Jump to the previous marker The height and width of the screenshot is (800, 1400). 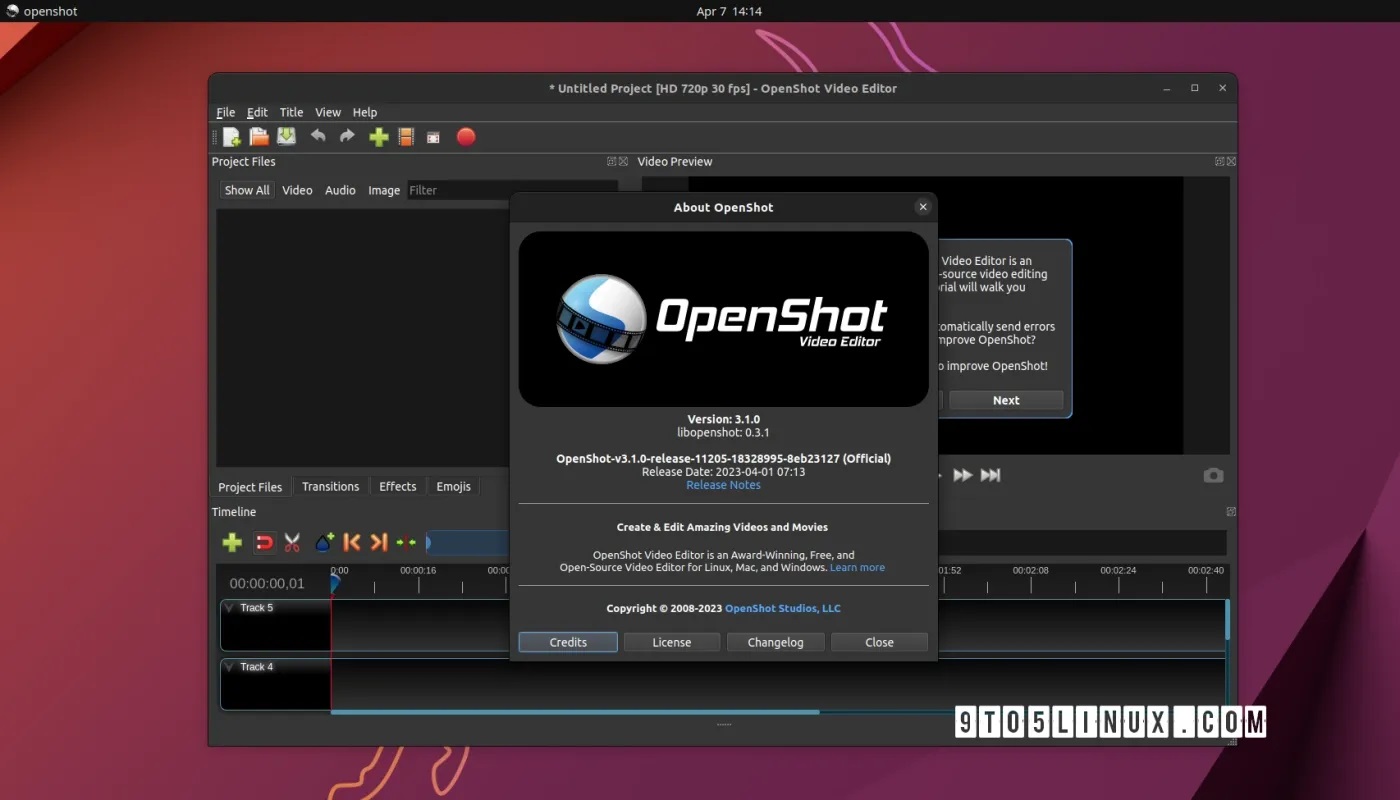[x=351, y=542]
